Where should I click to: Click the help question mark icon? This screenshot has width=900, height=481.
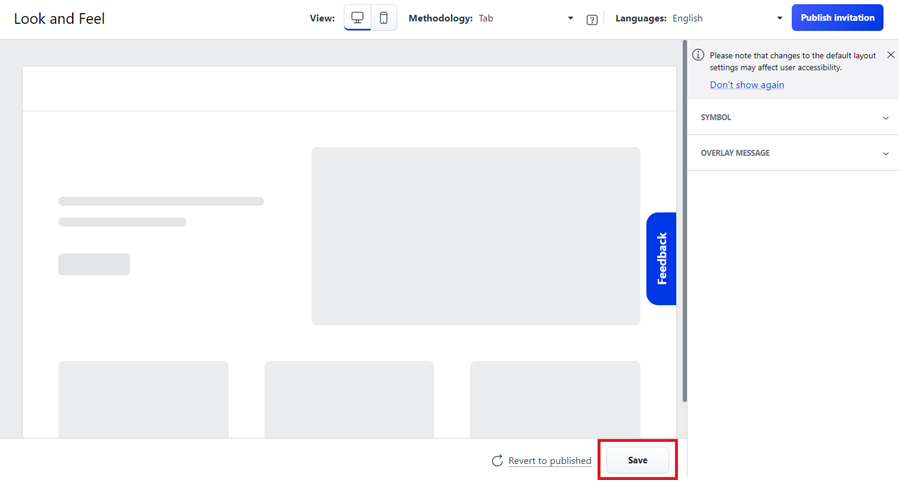point(592,19)
